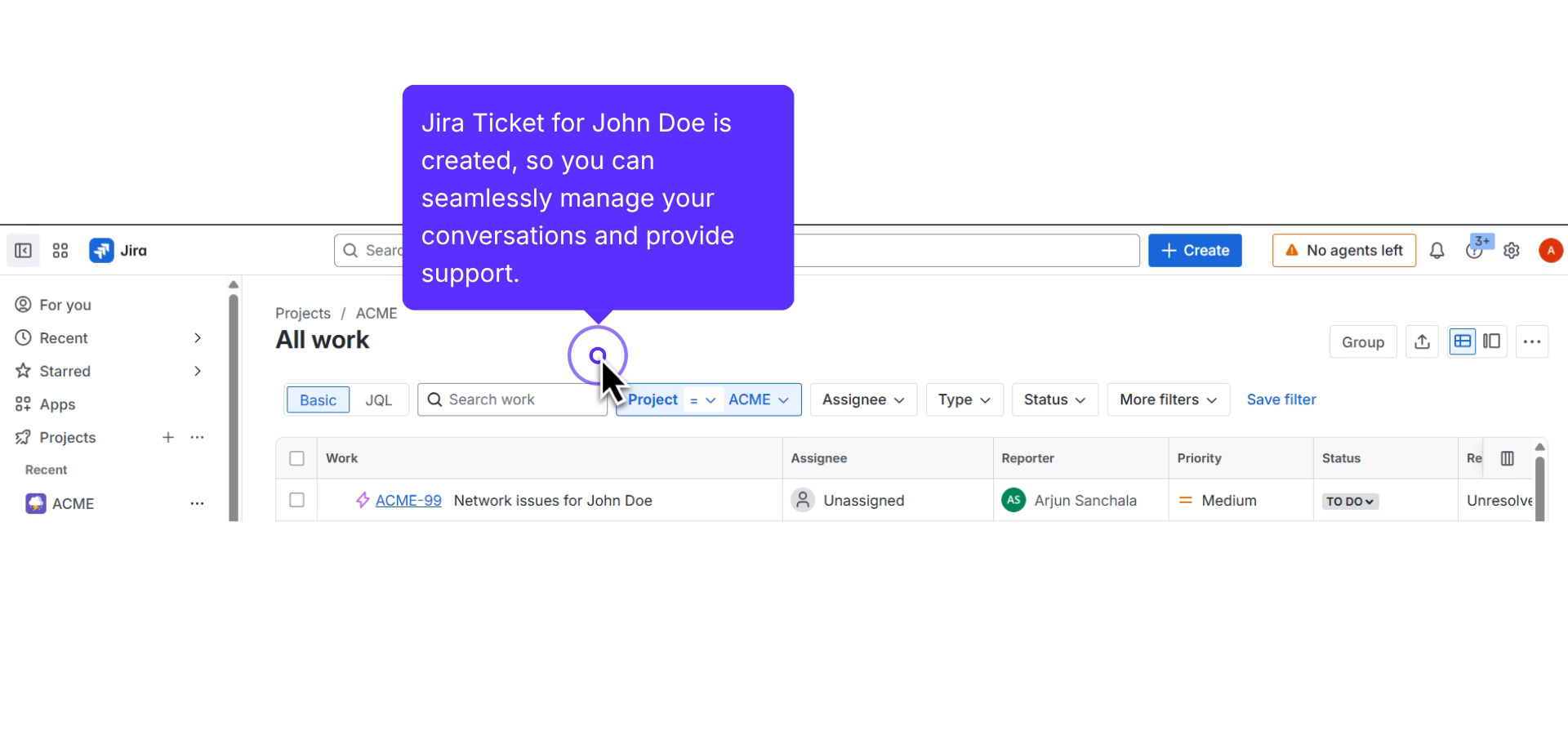Open the TO DO status dropdown
Viewport: 1568px width, 745px height.
click(x=1349, y=501)
